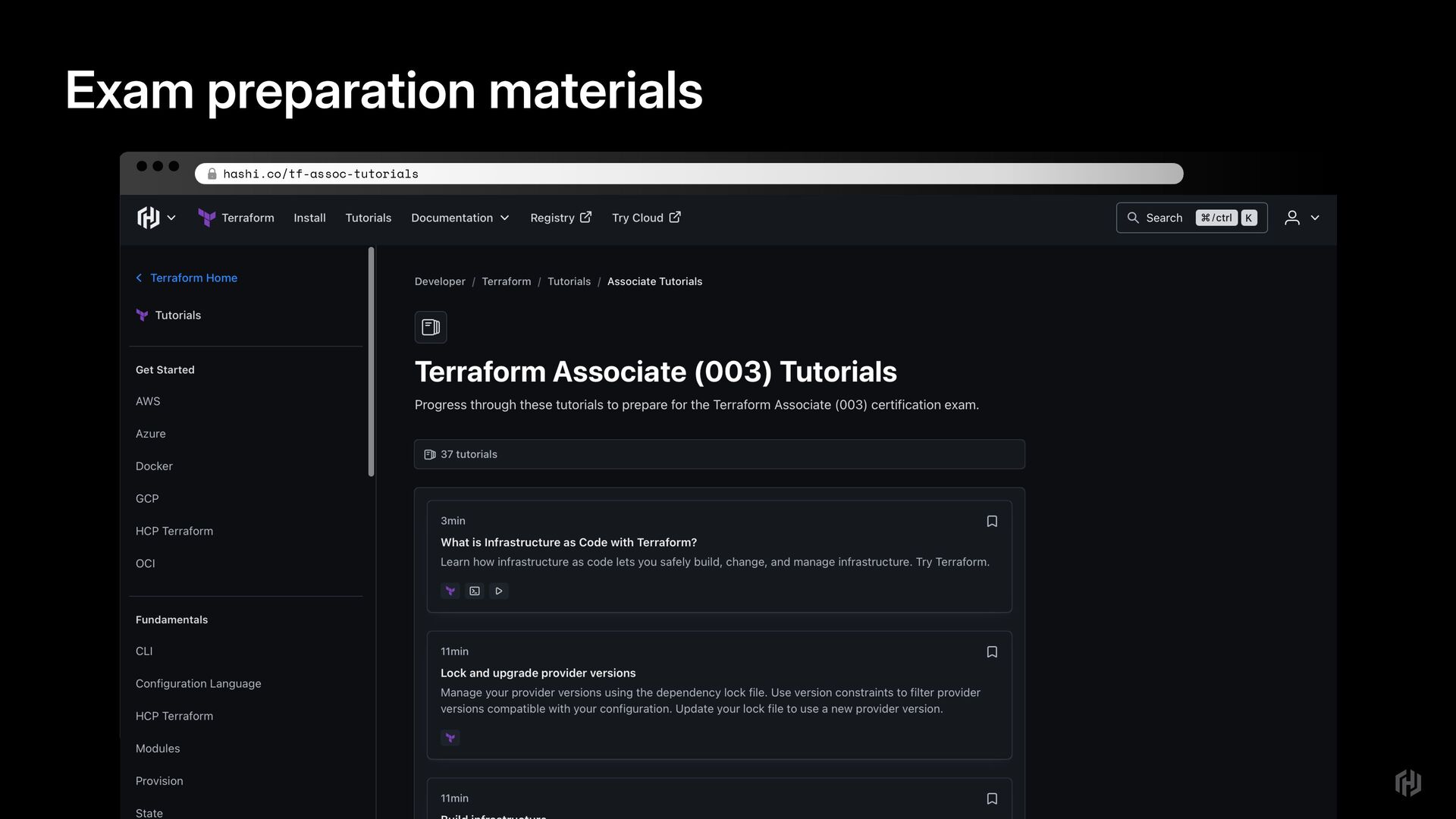Click the hashi.co/tf-assoc-tutorials address bar
This screenshot has width=1456, height=819.
pyautogui.click(x=689, y=174)
